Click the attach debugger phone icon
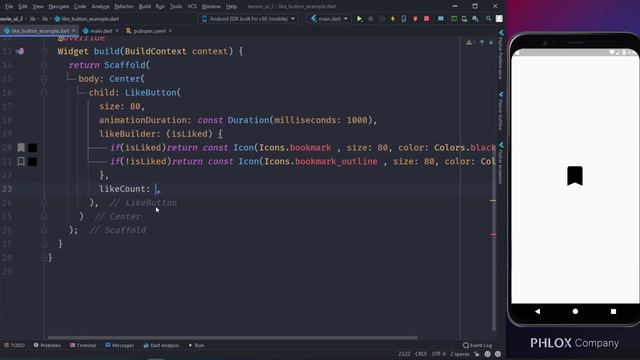 click(x=404, y=19)
